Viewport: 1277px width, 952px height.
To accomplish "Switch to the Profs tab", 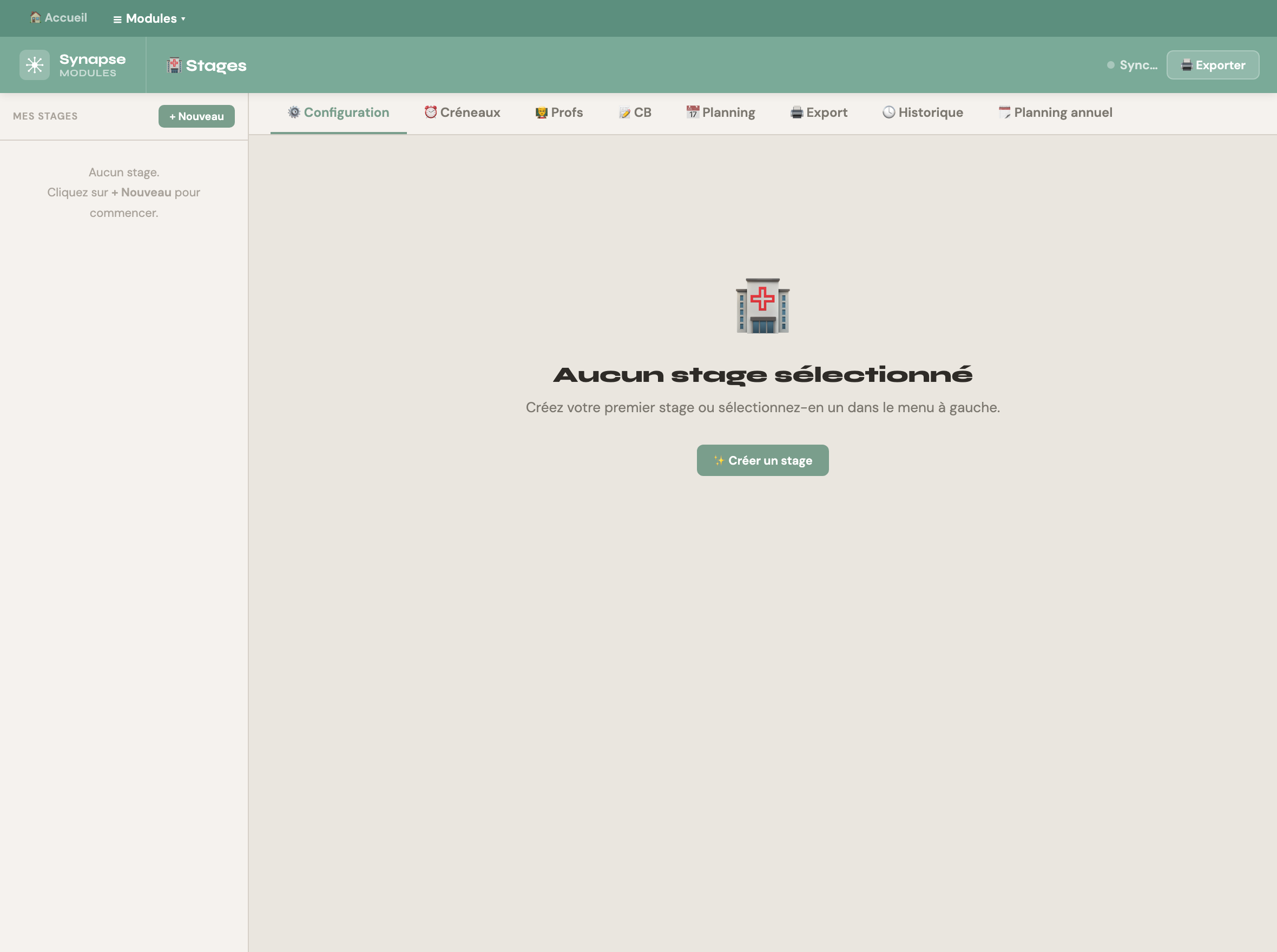I will point(558,113).
